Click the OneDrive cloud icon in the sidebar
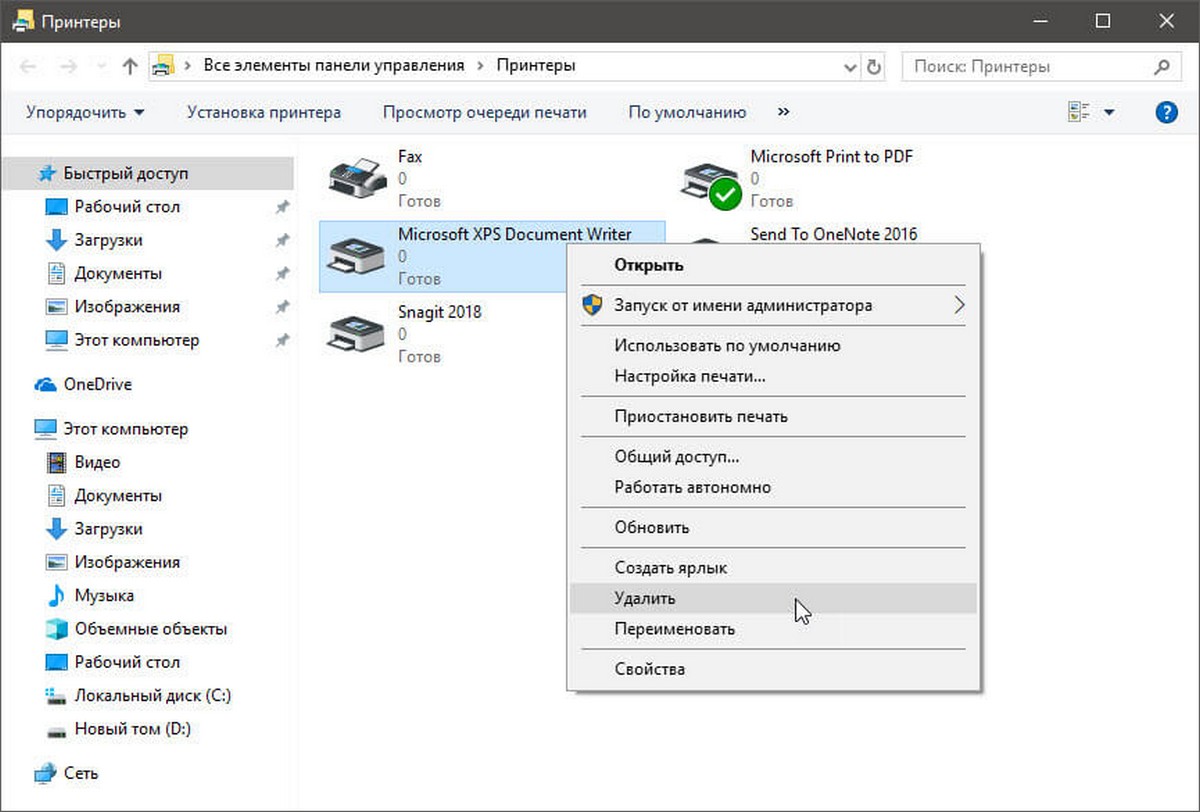The image size is (1200, 812). [46, 384]
